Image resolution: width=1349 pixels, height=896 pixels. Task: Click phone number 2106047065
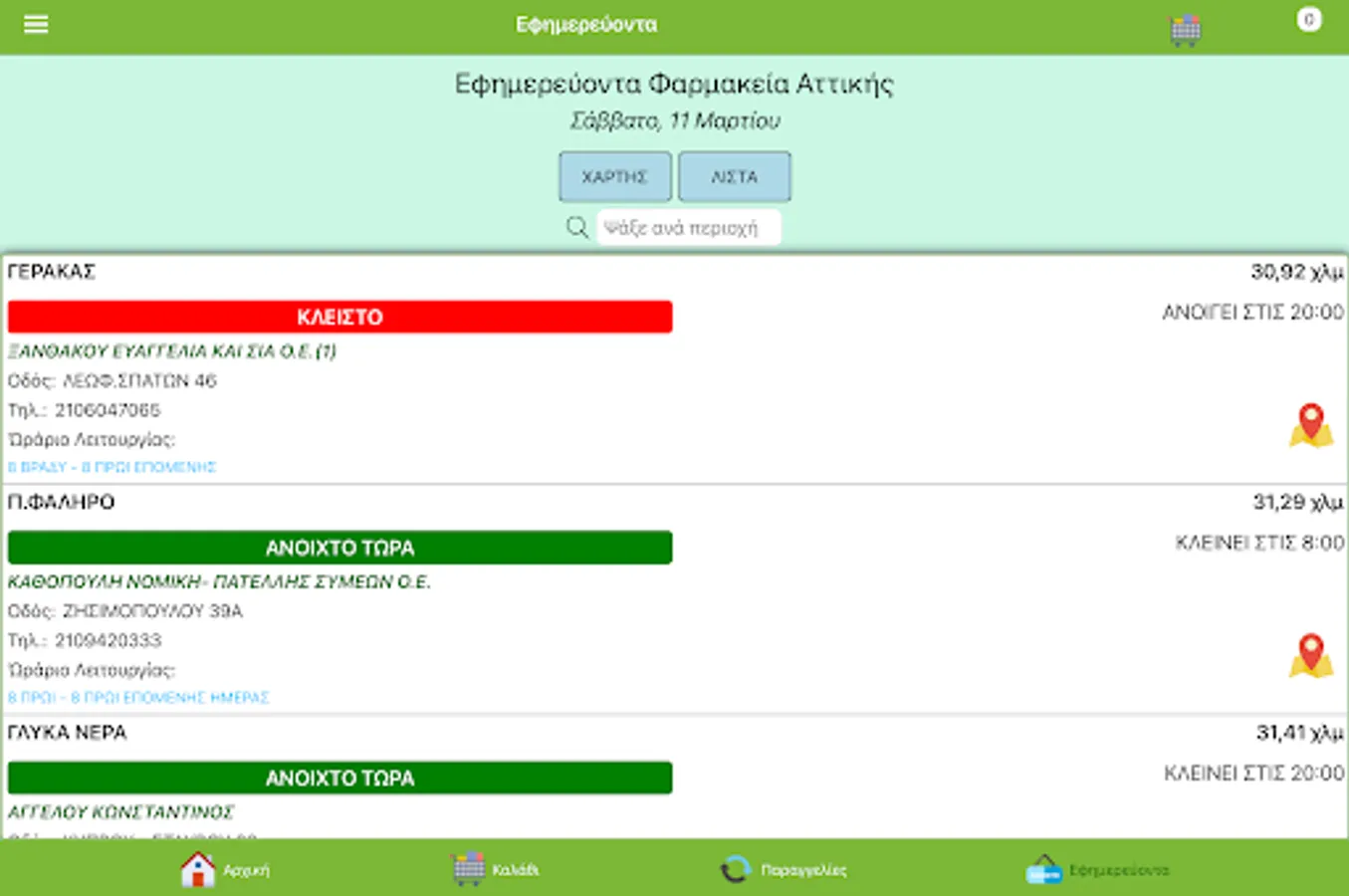tap(108, 410)
